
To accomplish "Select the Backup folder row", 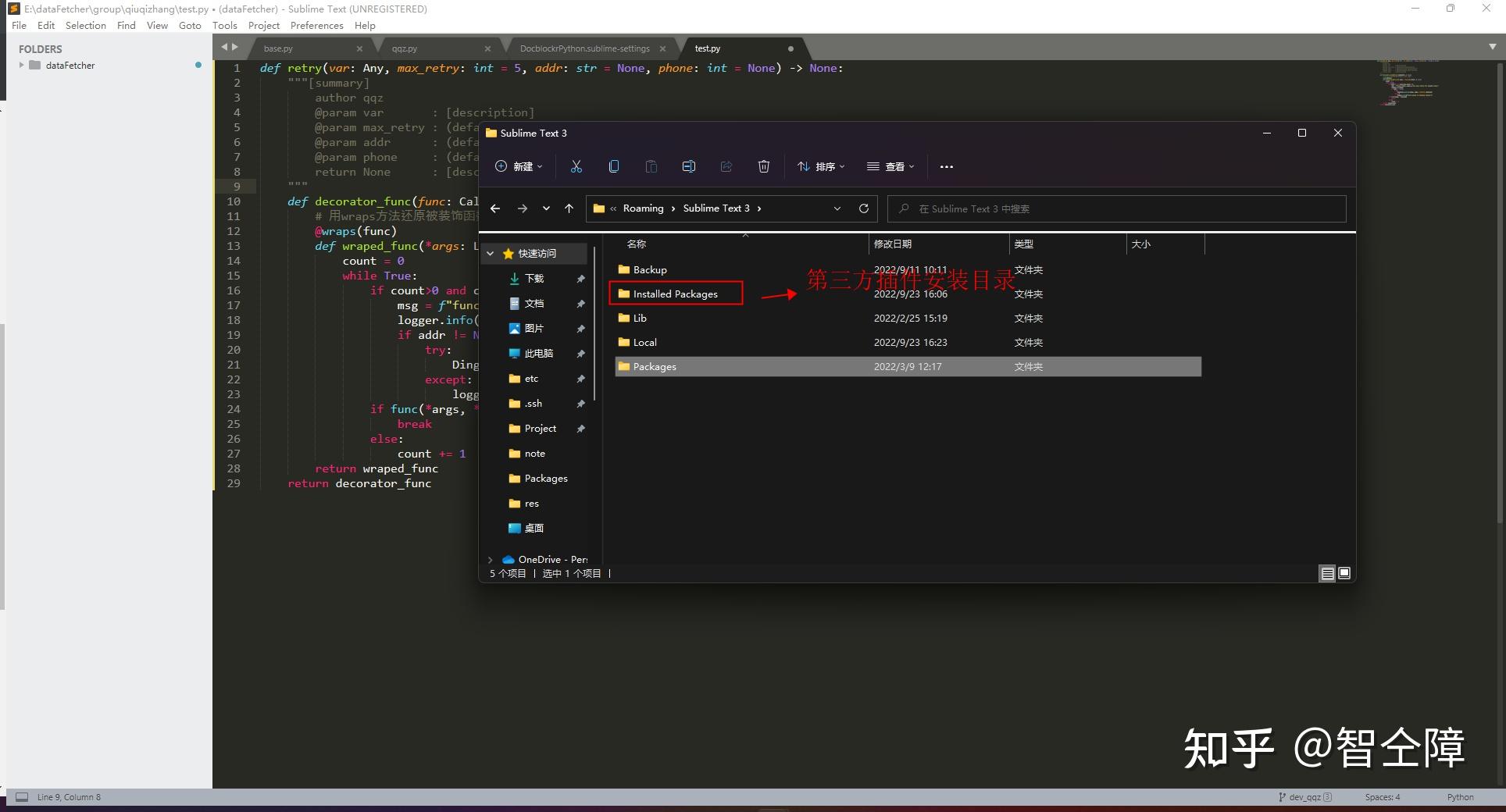I will pyautogui.click(x=908, y=269).
